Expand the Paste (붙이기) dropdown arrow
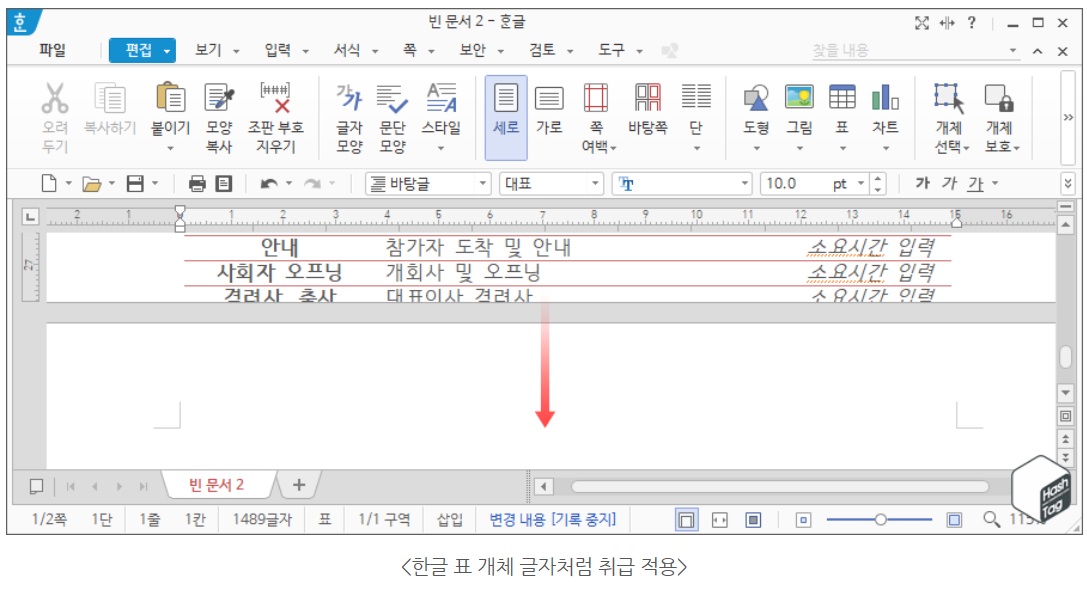The height and width of the screenshot is (589, 1087). pyautogui.click(x=171, y=148)
